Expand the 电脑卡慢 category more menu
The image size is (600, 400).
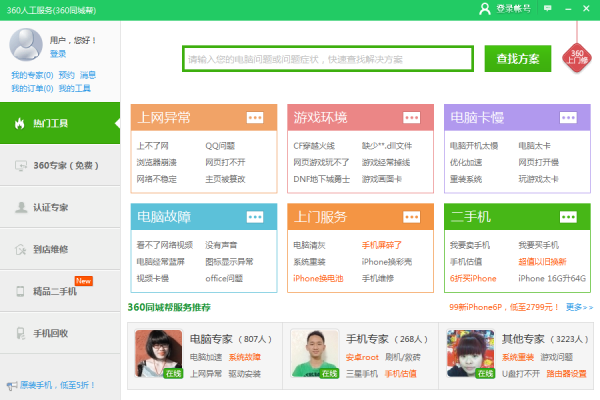coord(569,118)
